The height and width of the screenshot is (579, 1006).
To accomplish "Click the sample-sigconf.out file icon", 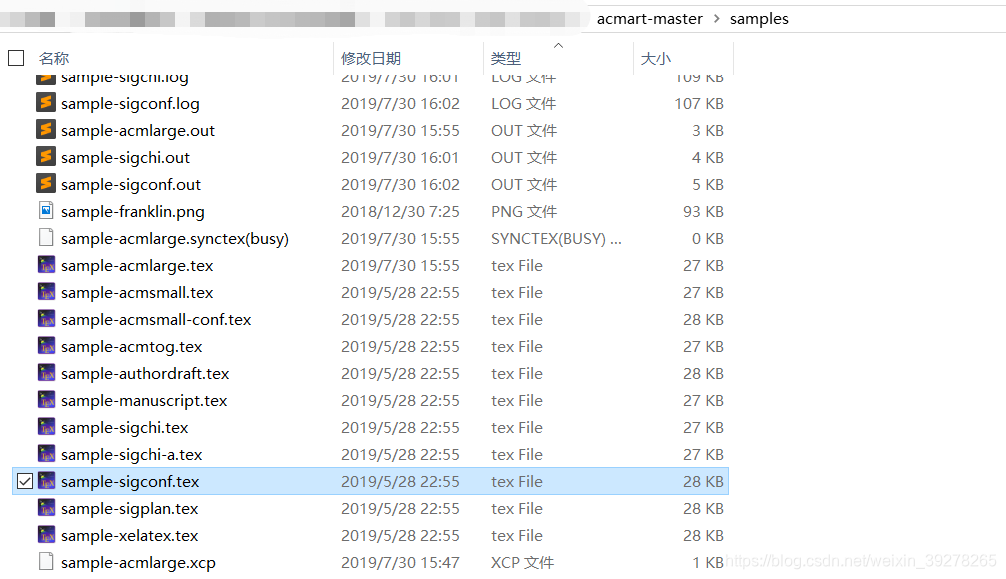I will tap(46, 184).
